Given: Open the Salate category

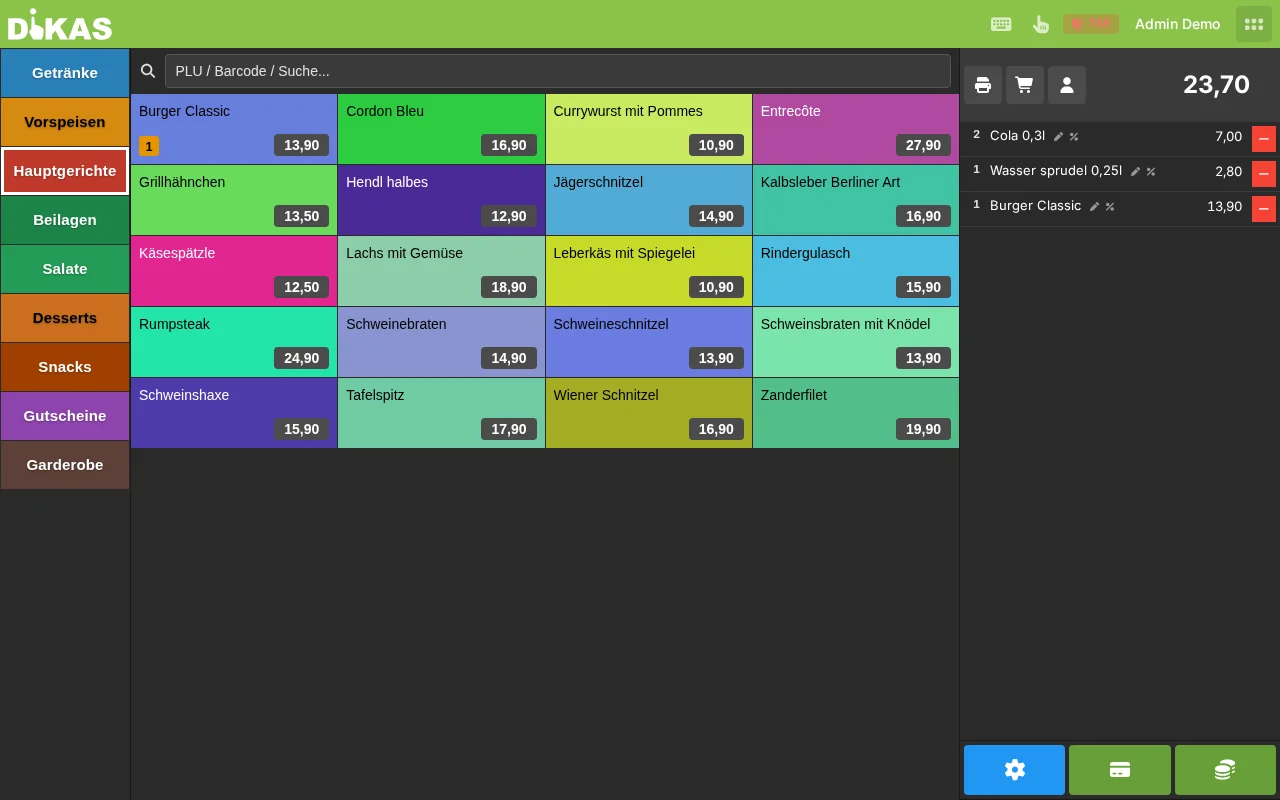Looking at the screenshot, I should pyautogui.click(x=65, y=269).
